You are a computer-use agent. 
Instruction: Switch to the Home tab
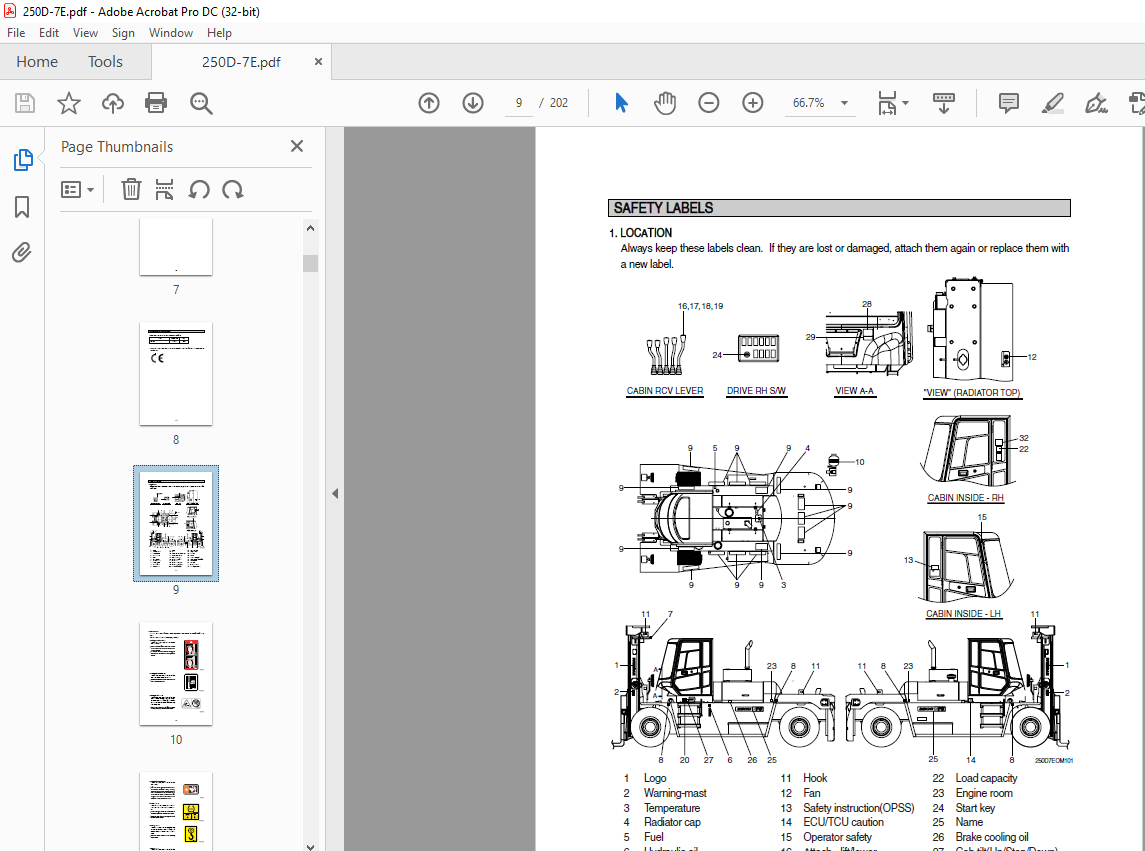pos(37,62)
